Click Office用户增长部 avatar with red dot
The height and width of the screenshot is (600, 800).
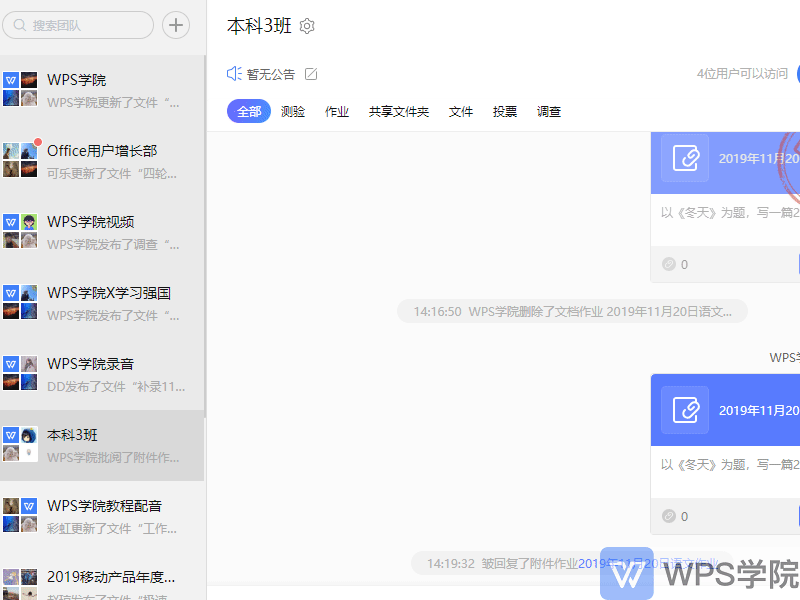(20, 160)
